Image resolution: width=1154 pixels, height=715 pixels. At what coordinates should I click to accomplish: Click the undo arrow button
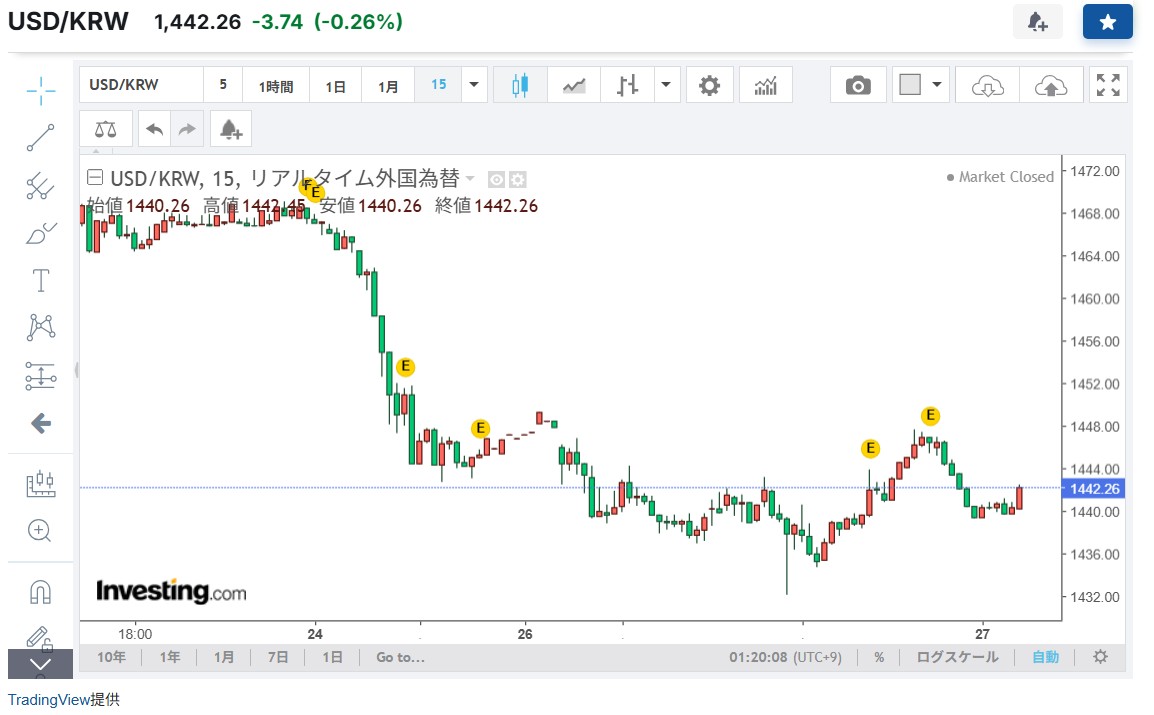tap(155, 129)
